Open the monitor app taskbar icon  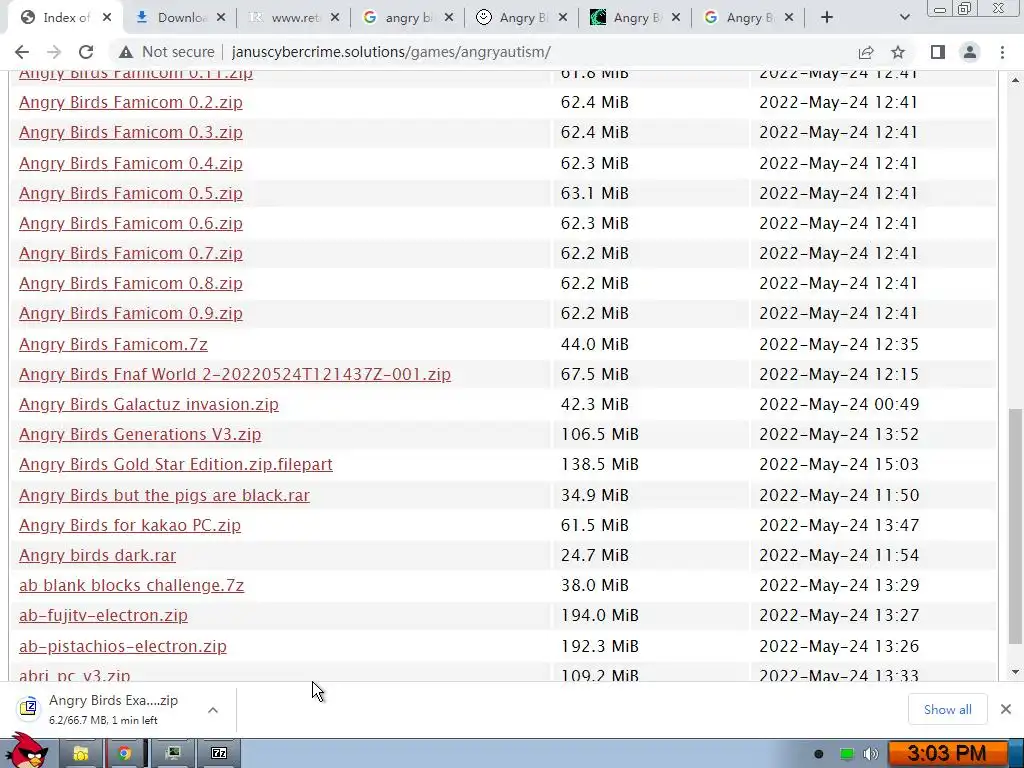pyautogui.click(x=173, y=754)
